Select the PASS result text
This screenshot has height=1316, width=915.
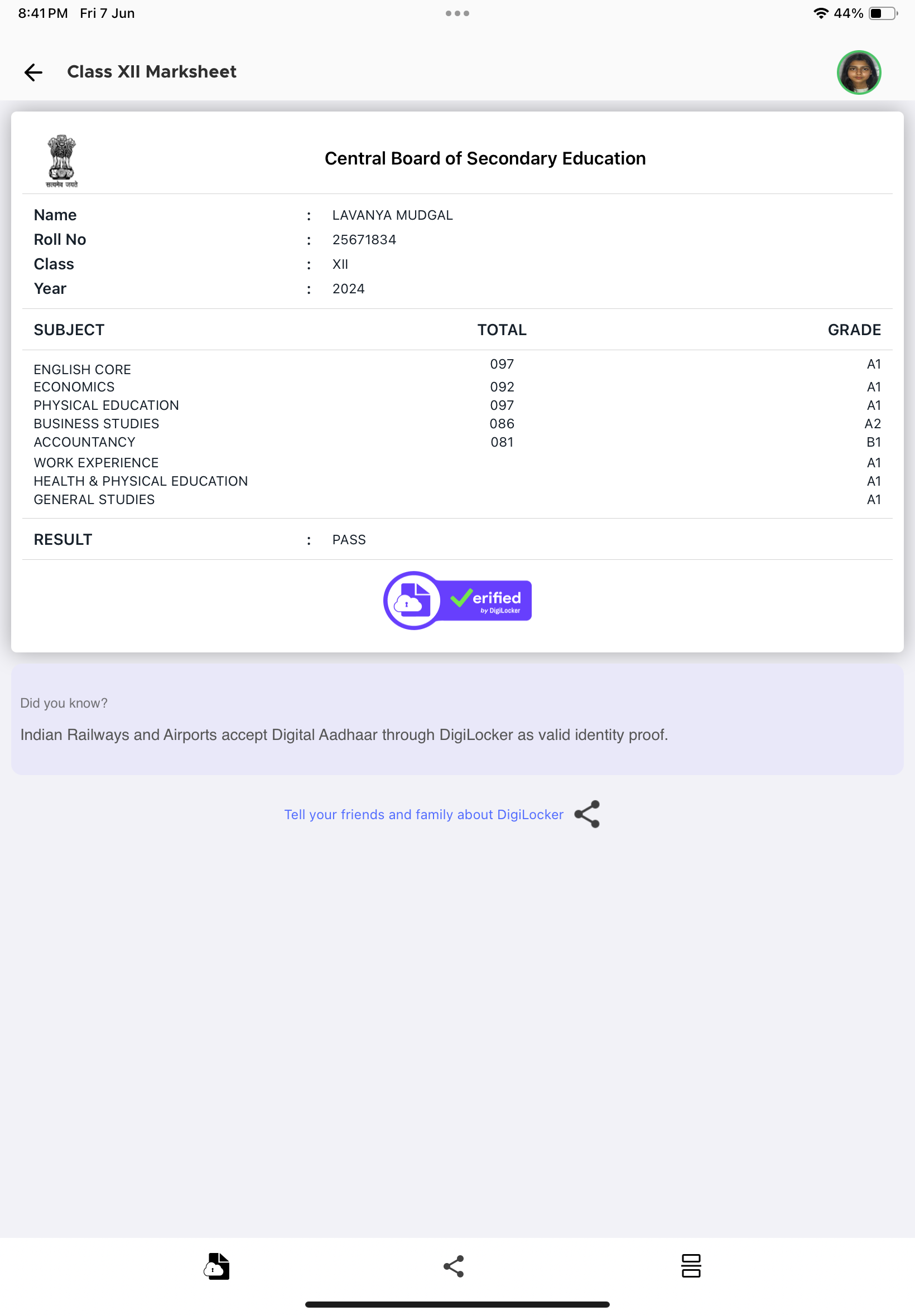(349, 539)
